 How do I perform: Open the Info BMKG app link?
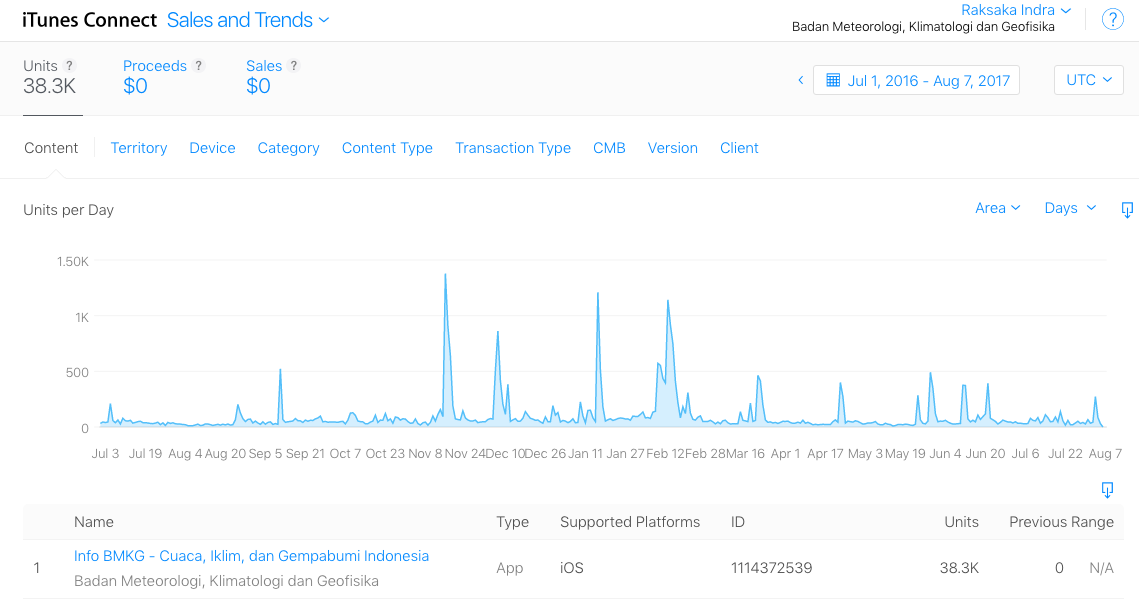(x=251, y=556)
